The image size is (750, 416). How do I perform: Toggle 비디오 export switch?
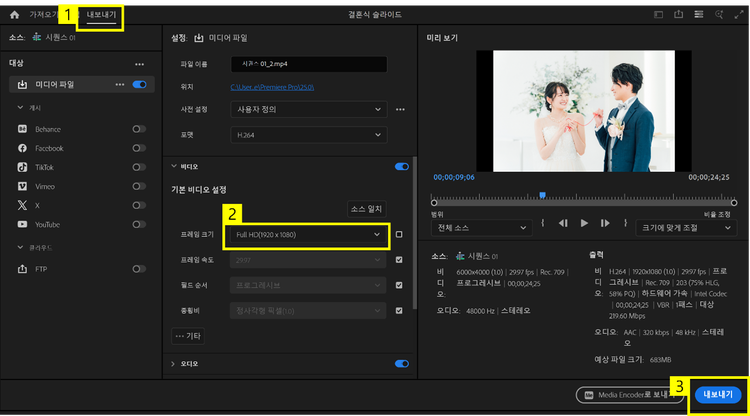(x=402, y=167)
